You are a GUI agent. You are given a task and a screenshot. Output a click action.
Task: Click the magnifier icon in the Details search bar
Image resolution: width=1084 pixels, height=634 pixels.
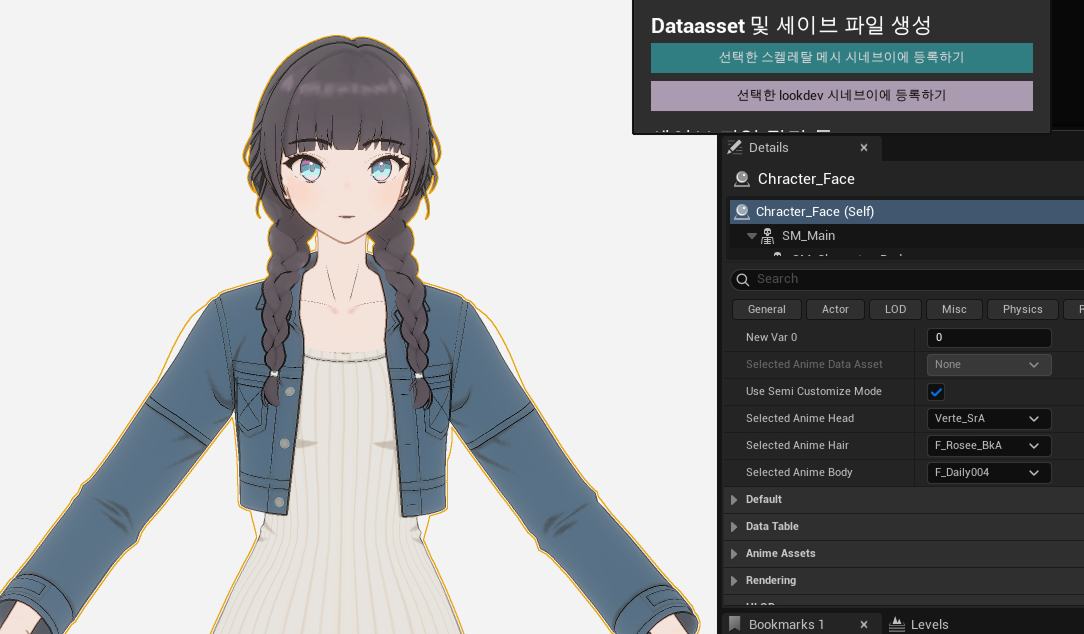coord(743,279)
